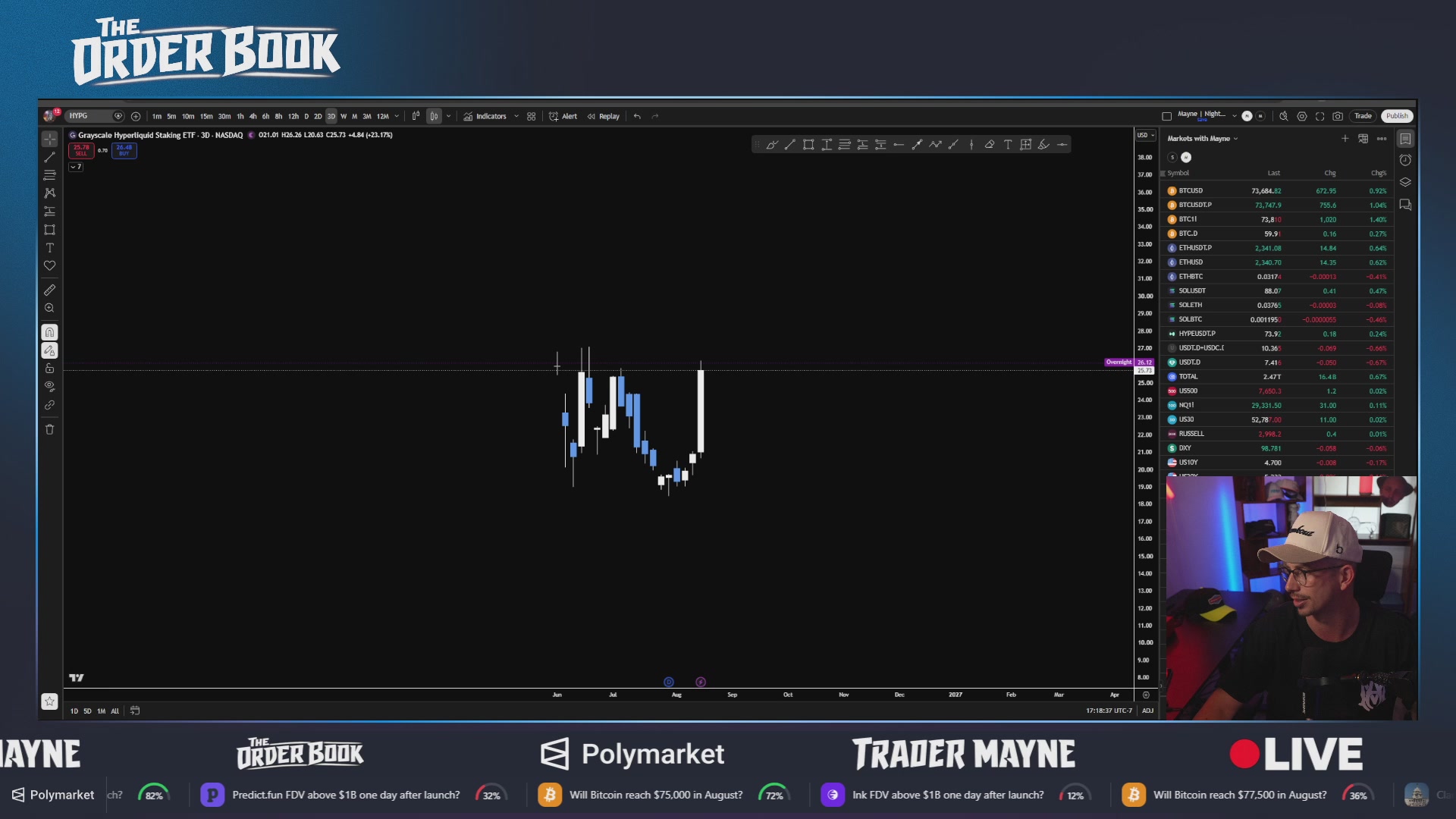The height and width of the screenshot is (819, 1456).
Task: Open the layout grid templates icon
Action: (x=531, y=116)
